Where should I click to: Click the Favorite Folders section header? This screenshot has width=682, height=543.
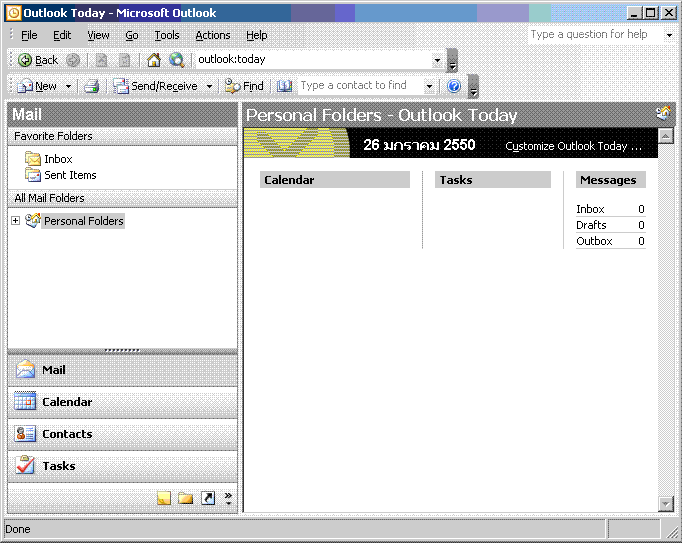(122, 136)
